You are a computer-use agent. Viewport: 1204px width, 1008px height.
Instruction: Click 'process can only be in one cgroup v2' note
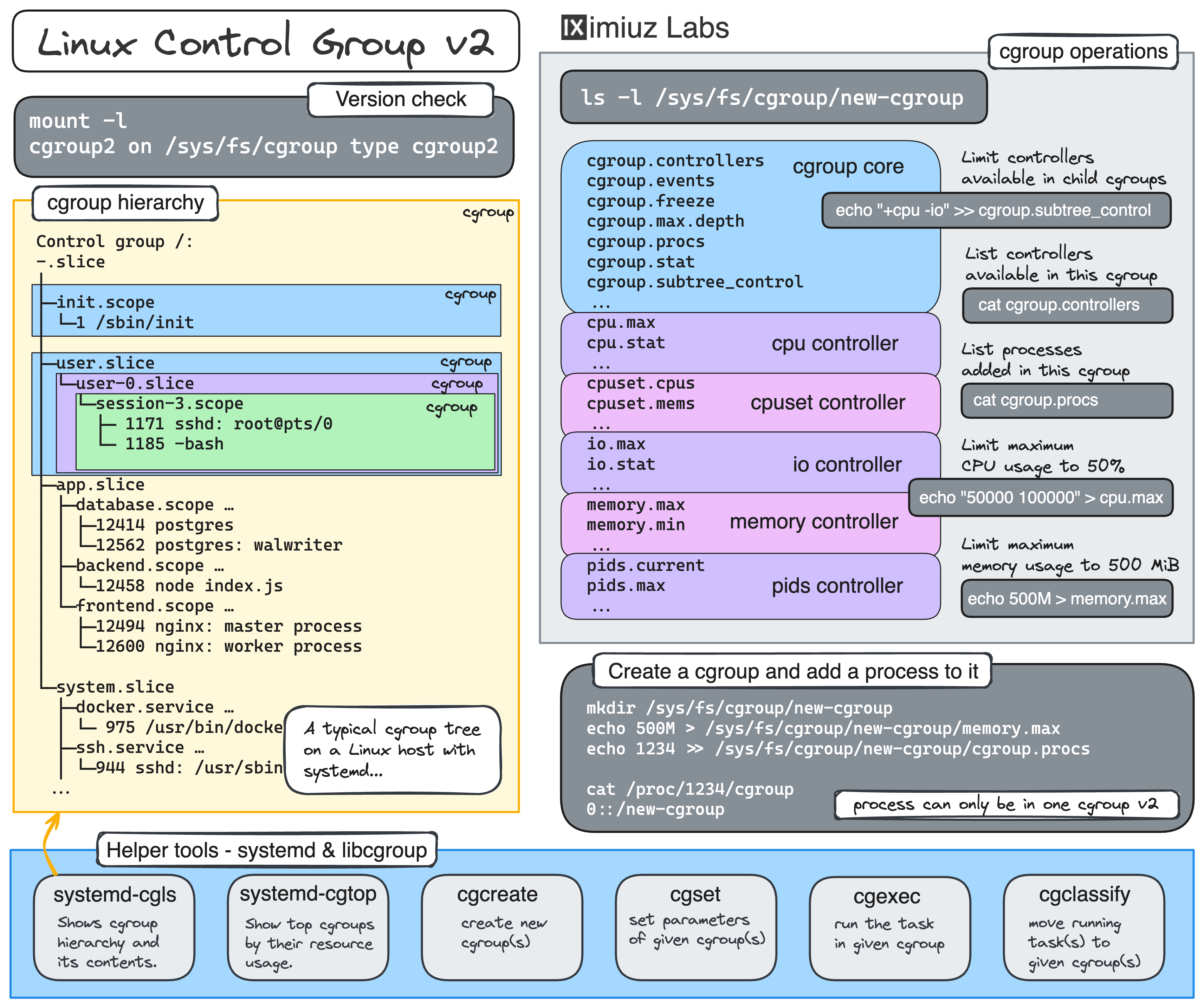[1007, 805]
